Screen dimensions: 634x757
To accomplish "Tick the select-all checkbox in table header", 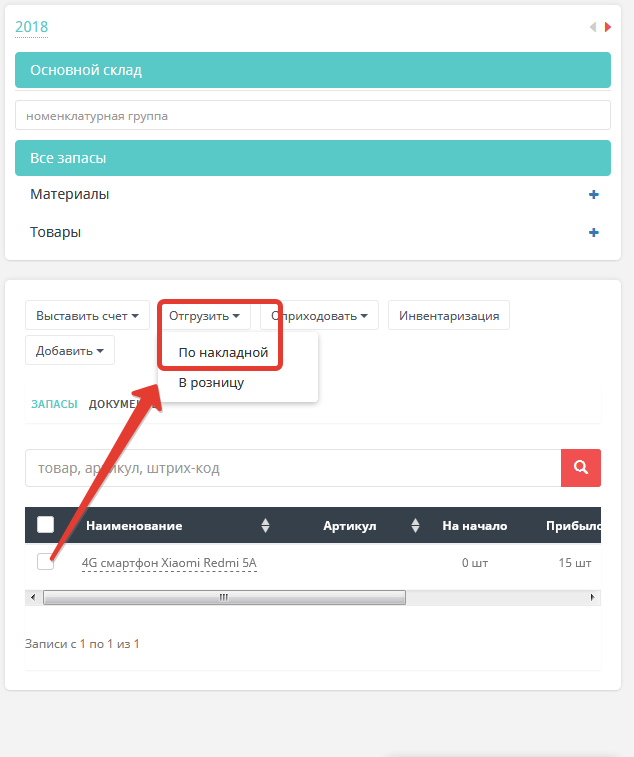I will click(x=45, y=525).
